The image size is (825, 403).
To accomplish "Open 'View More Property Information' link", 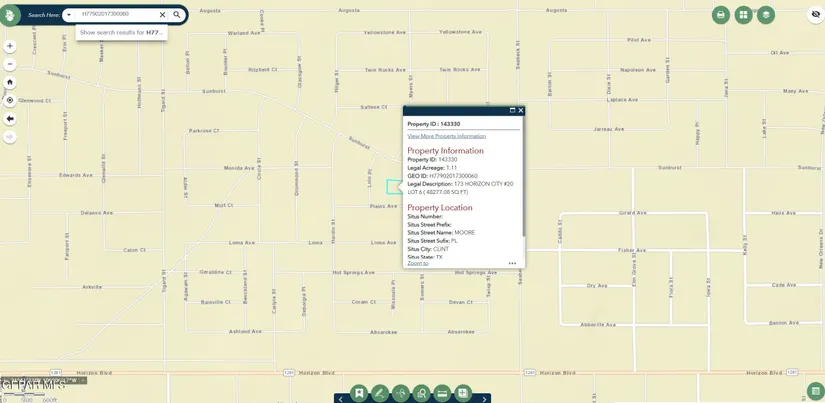I will pos(446,136).
